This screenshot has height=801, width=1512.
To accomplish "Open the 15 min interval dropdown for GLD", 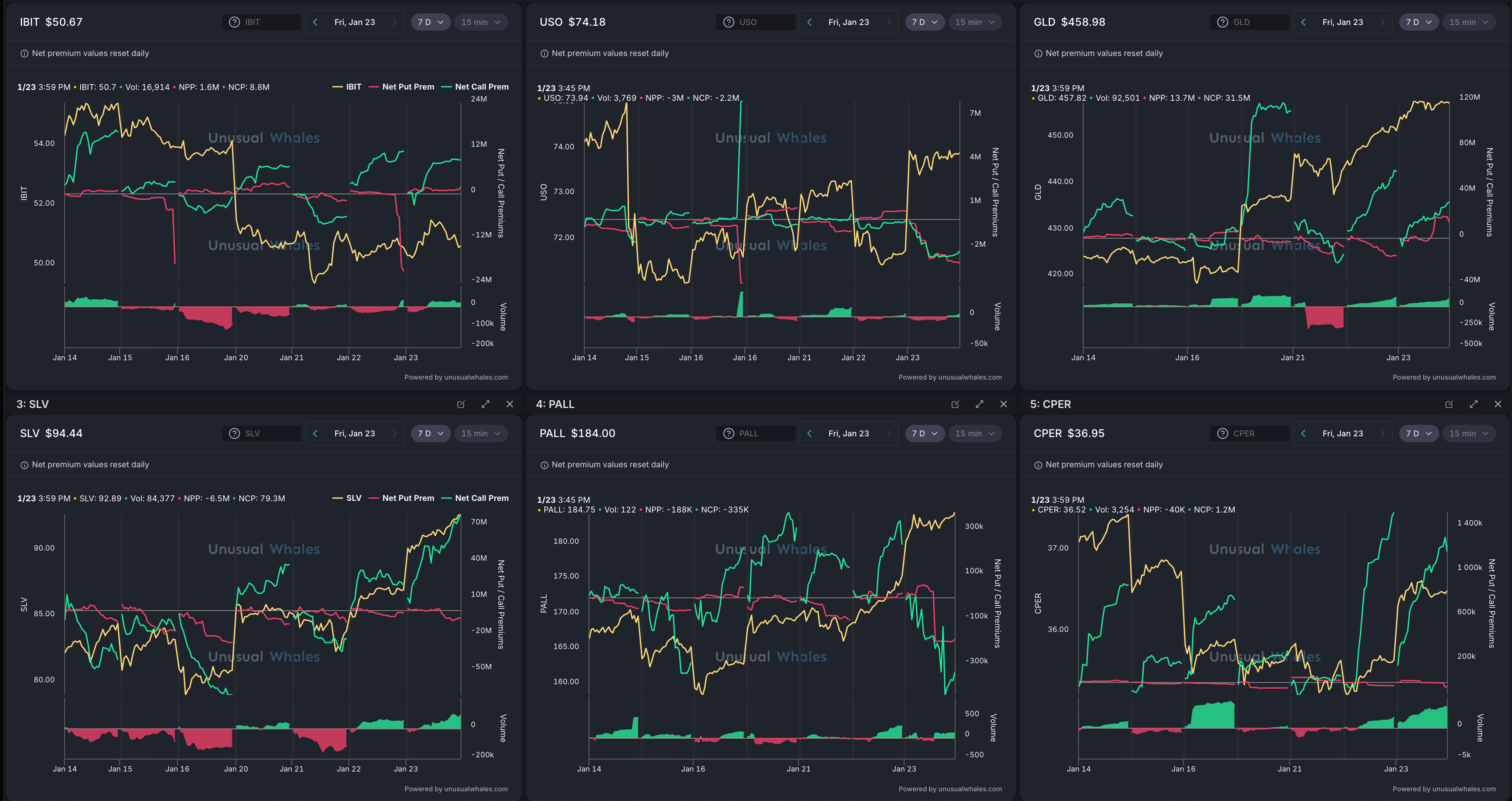I will (1468, 22).
